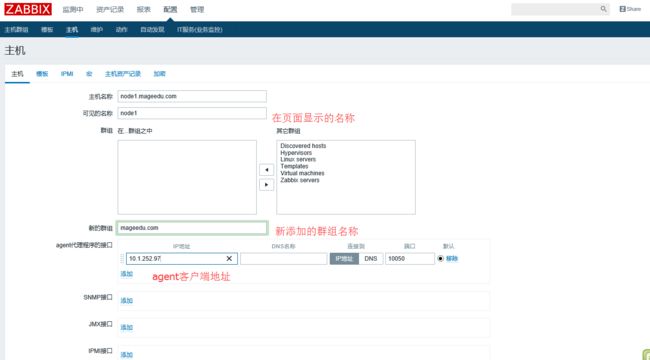Viewport: 650px width, 360px height.
Task: Click the search magnifier icon
Action: (x=603, y=9)
